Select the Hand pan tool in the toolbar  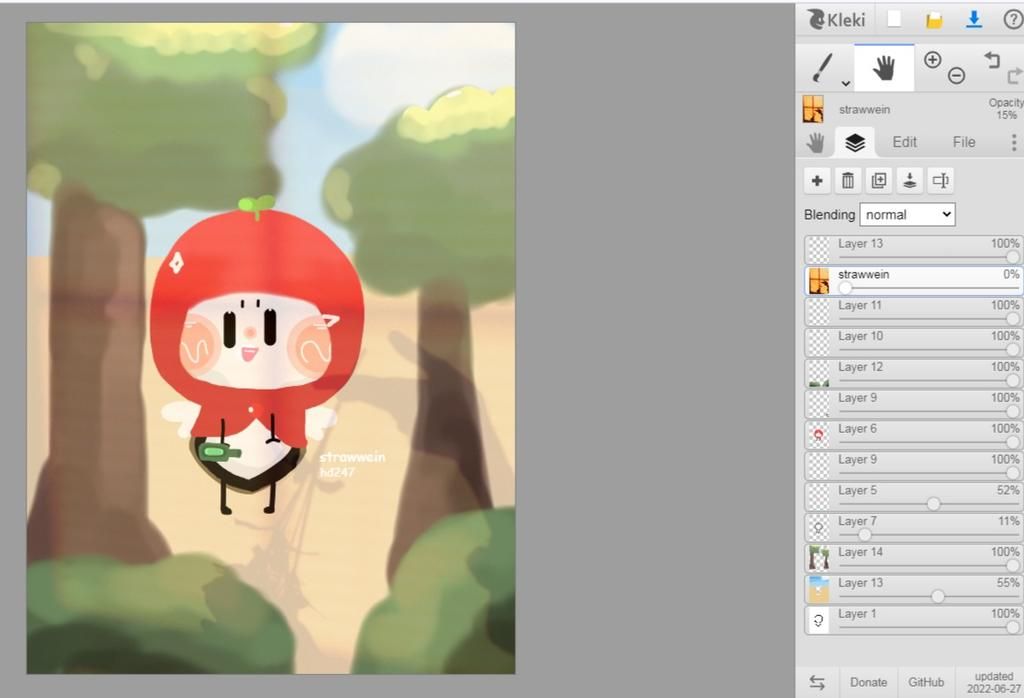pyautogui.click(x=884, y=68)
